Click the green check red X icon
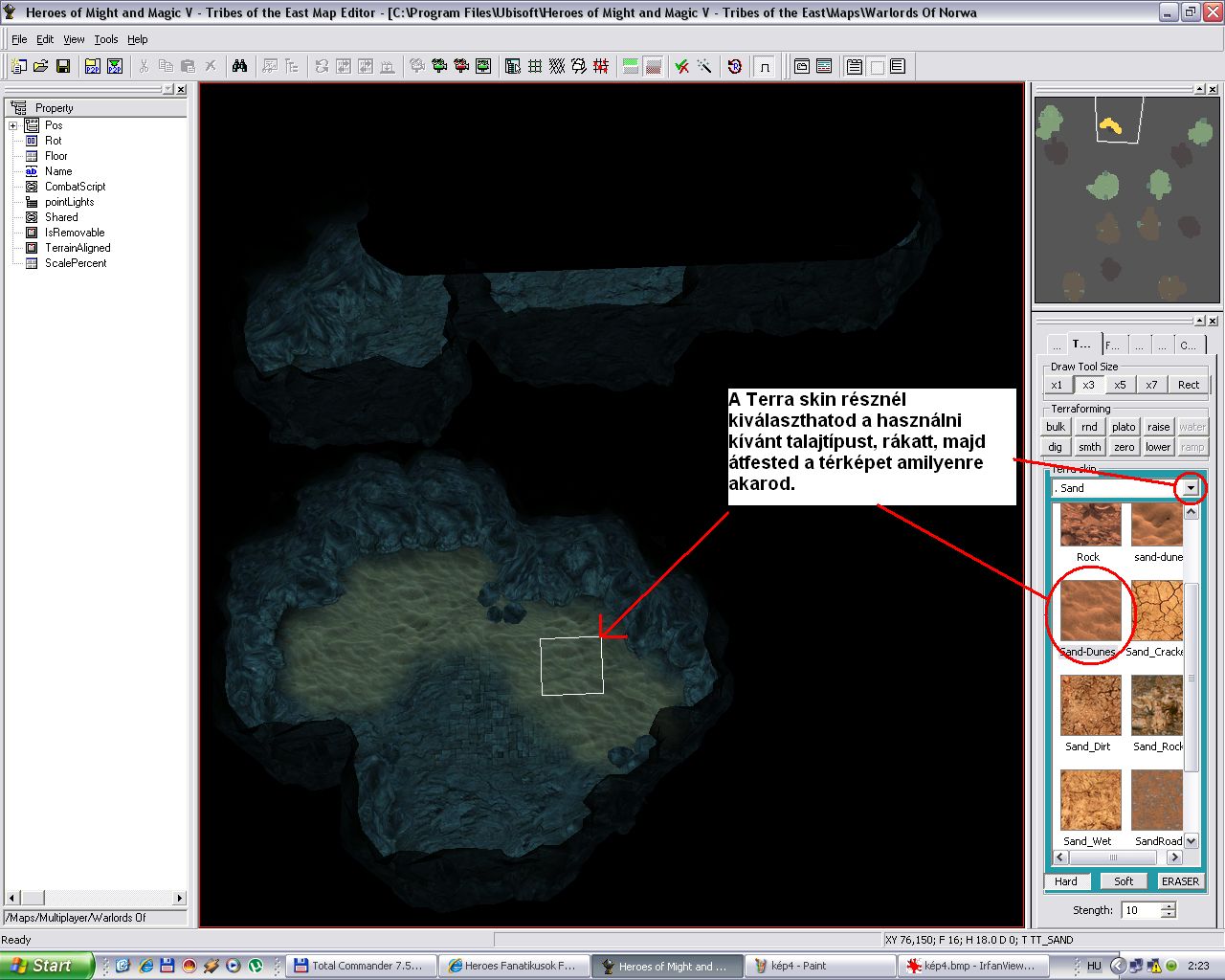 (682, 66)
